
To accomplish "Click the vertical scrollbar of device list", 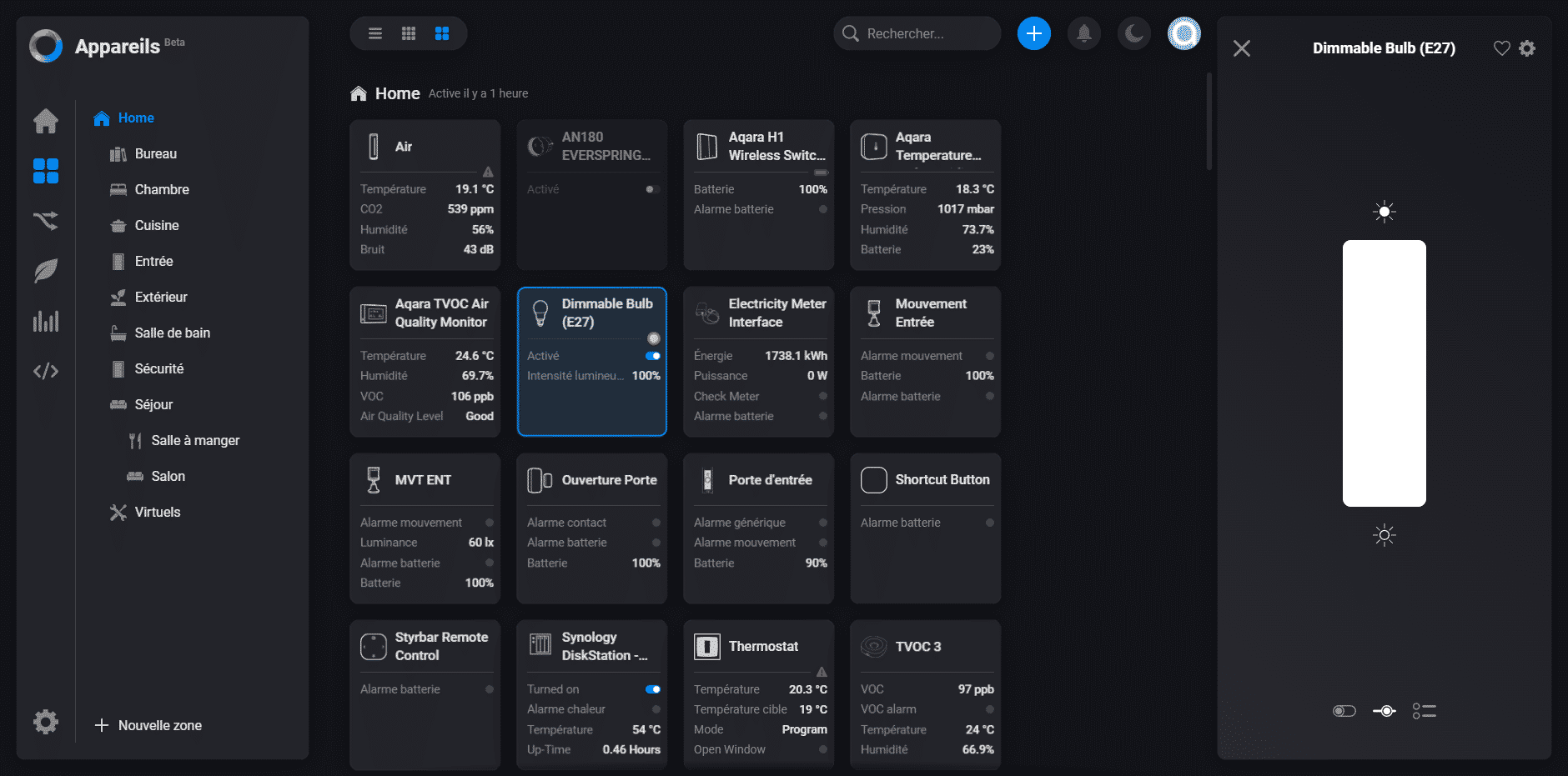I will pos(1209,122).
